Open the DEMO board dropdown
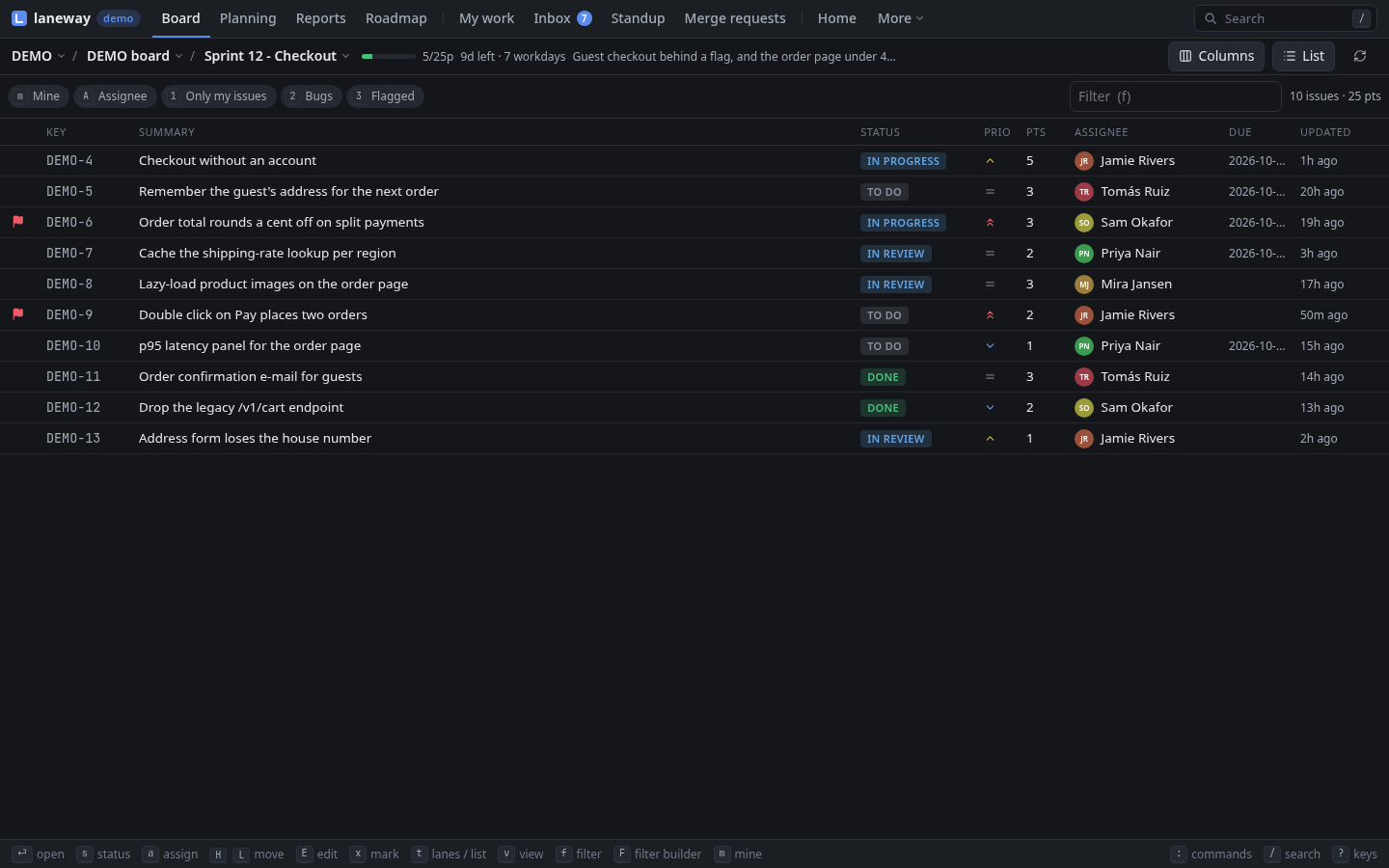This screenshot has width=1389, height=868. pyautogui.click(x=135, y=56)
